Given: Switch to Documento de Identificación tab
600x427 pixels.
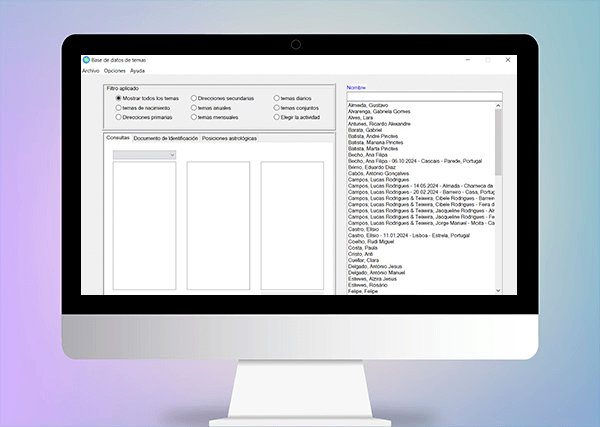Looking at the screenshot, I should point(166,138).
